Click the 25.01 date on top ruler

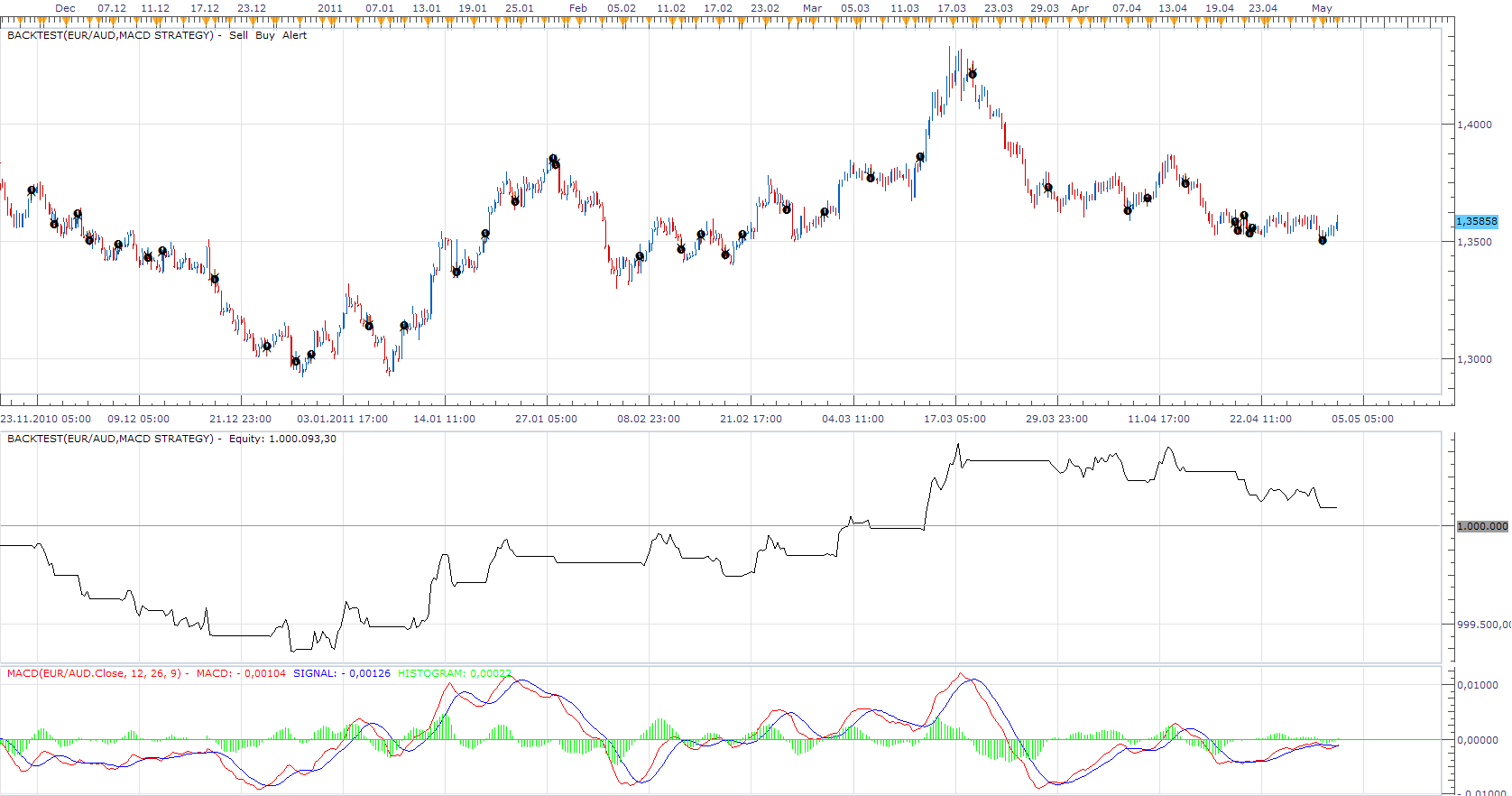[x=520, y=8]
